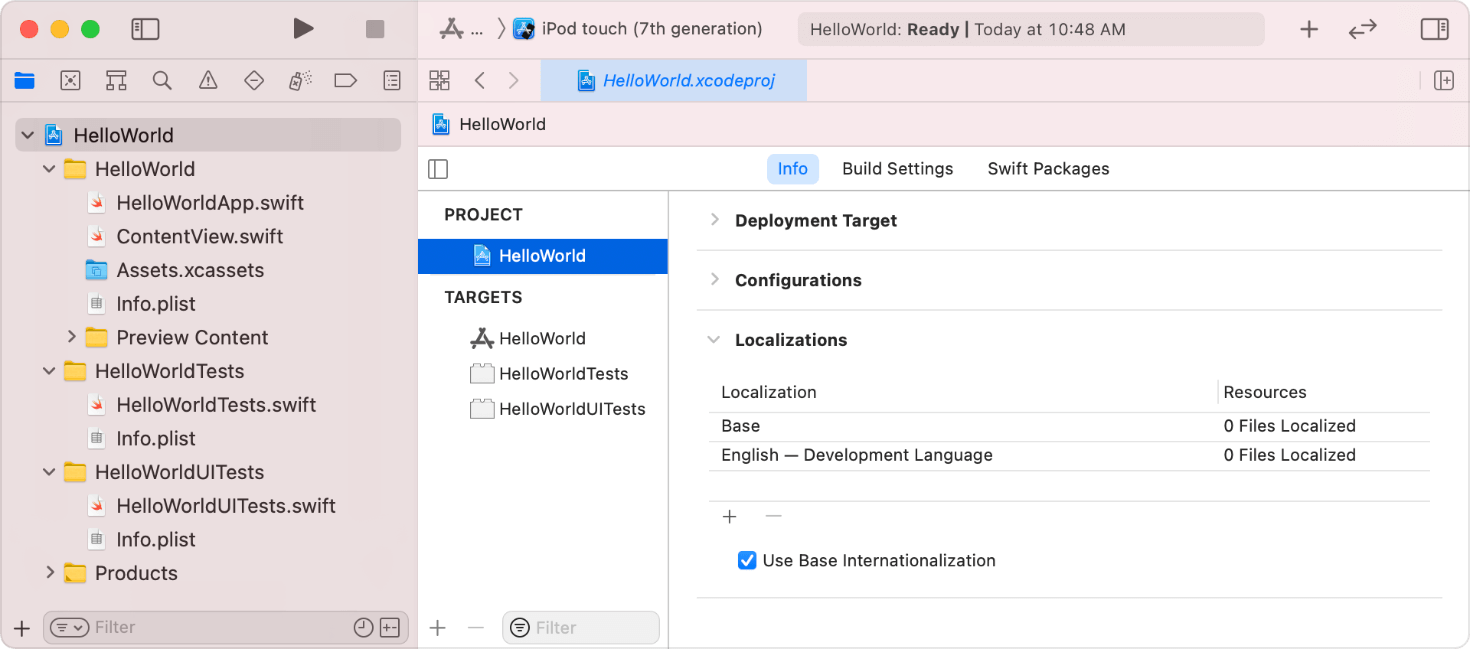
Task: Go forward in editor history
Action: click(x=513, y=81)
